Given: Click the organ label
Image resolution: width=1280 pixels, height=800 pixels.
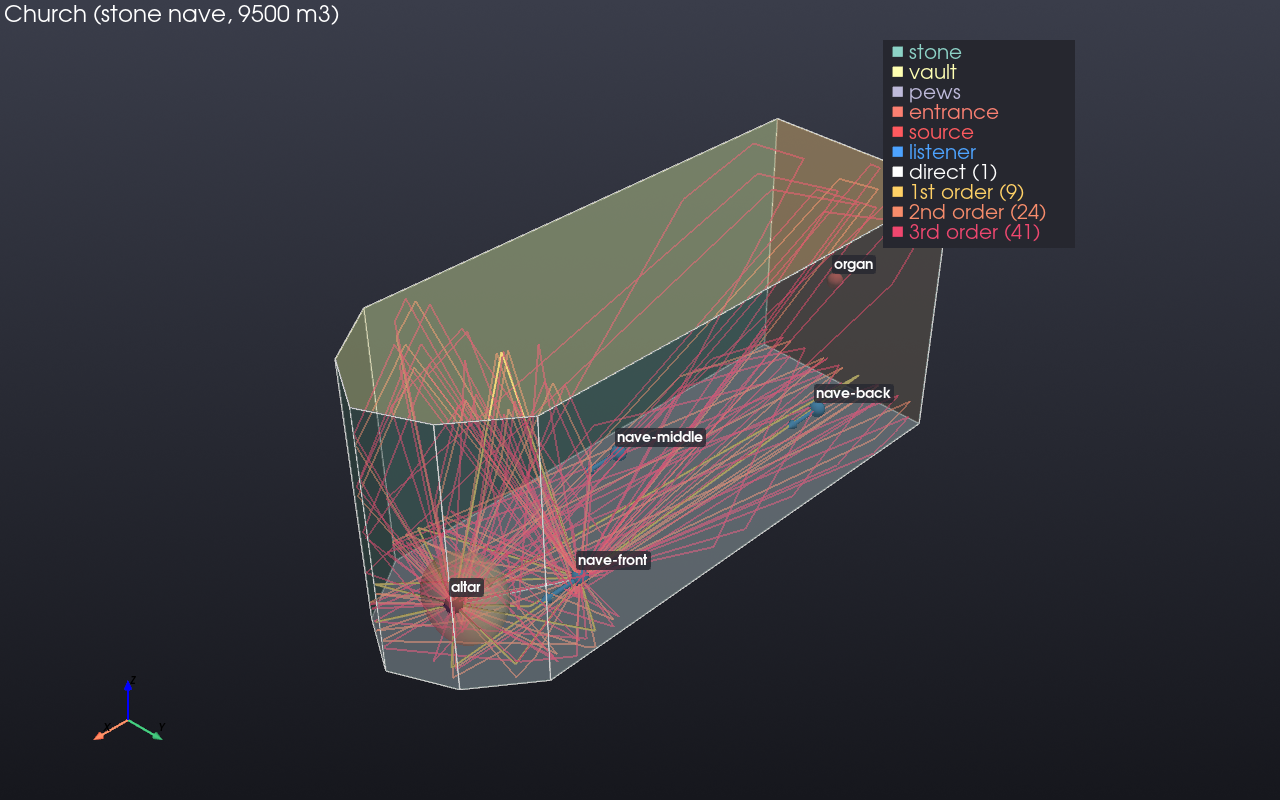Looking at the screenshot, I should tap(854, 264).
